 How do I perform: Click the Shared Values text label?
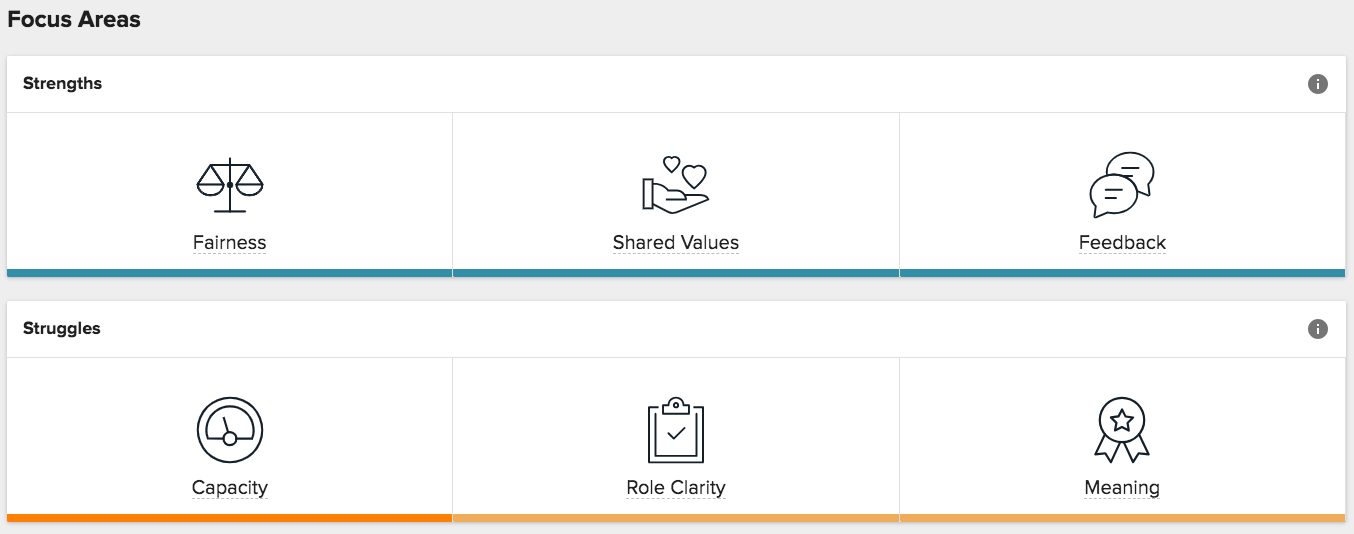coord(675,243)
